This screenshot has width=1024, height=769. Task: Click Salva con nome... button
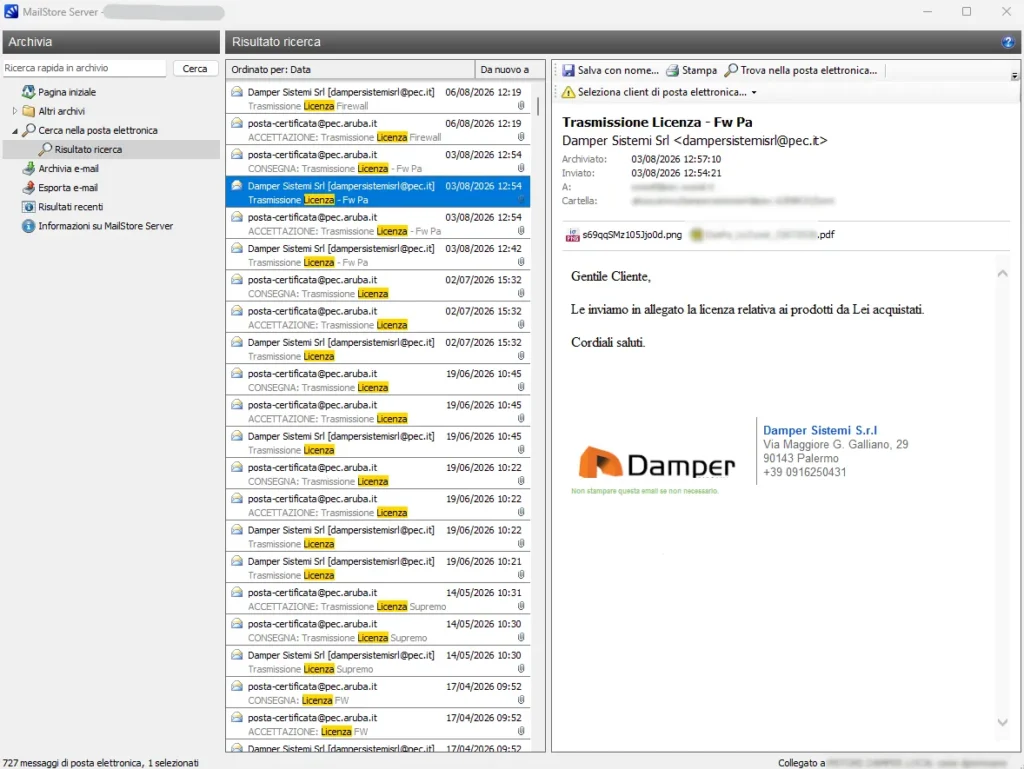coord(611,70)
